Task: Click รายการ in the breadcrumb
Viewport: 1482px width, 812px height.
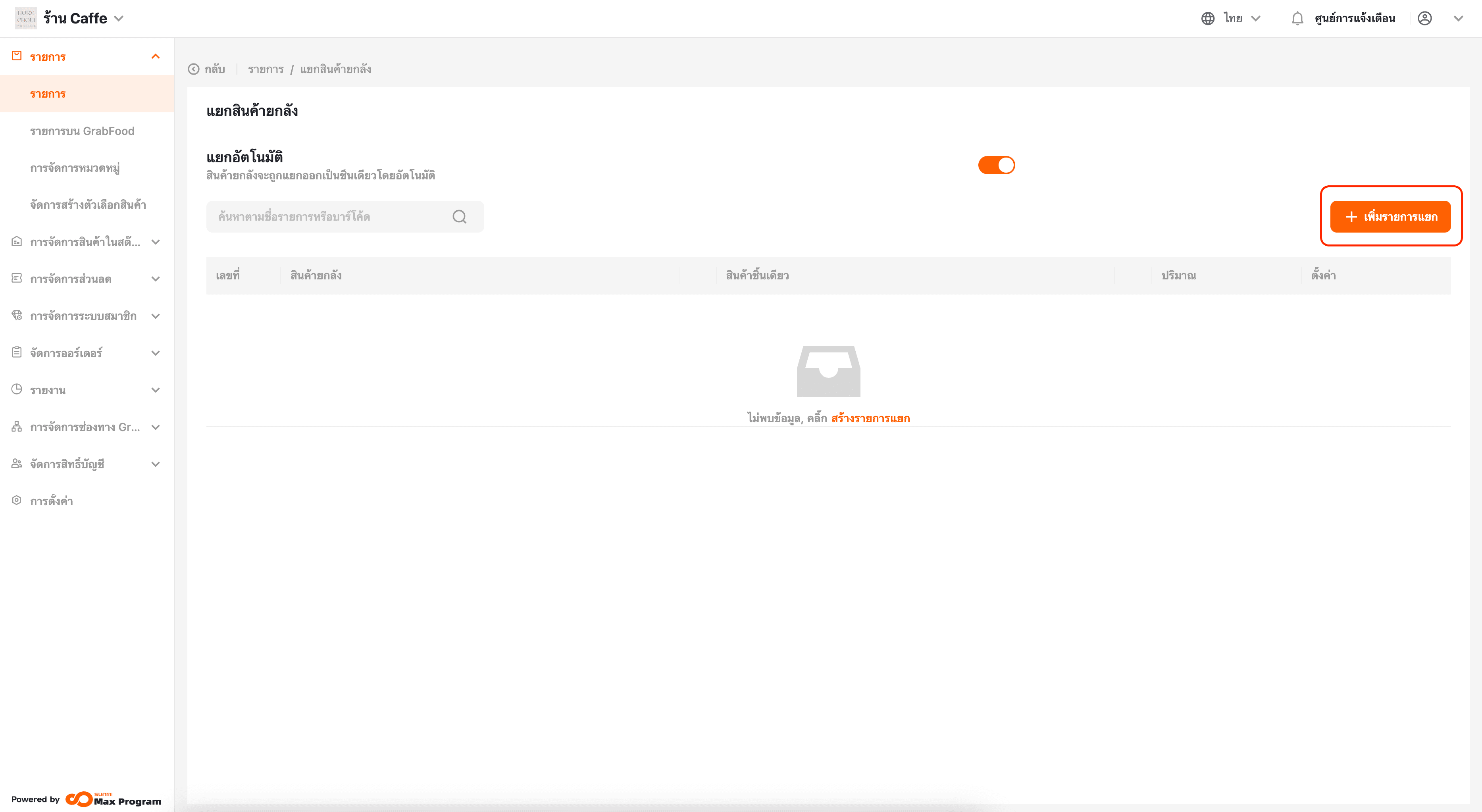Action: point(266,69)
